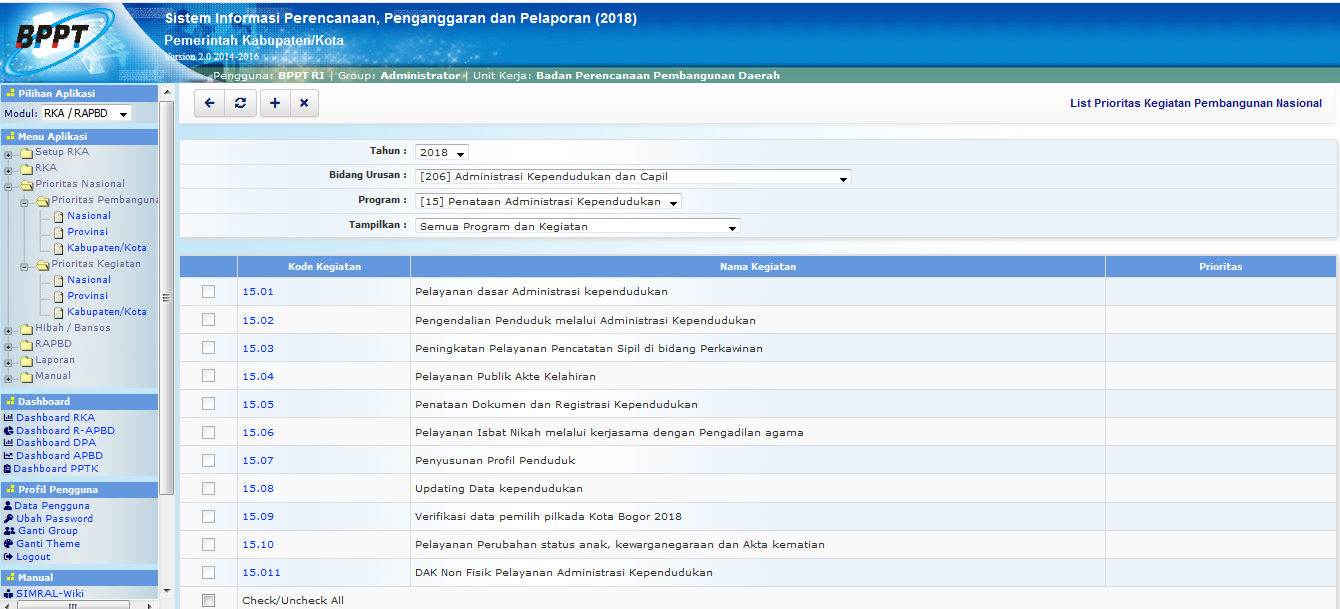Open the Tampilkan filter dropdown
Screen dimensions: 1340x609
click(578, 227)
